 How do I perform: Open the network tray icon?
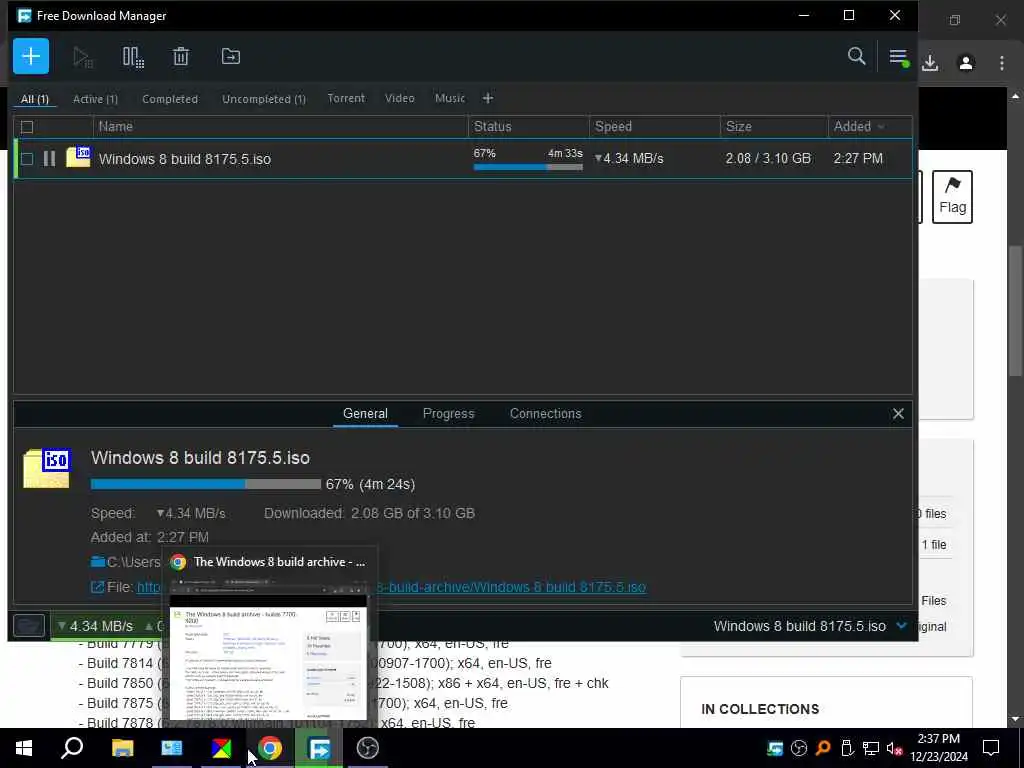[x=871, y=748]
